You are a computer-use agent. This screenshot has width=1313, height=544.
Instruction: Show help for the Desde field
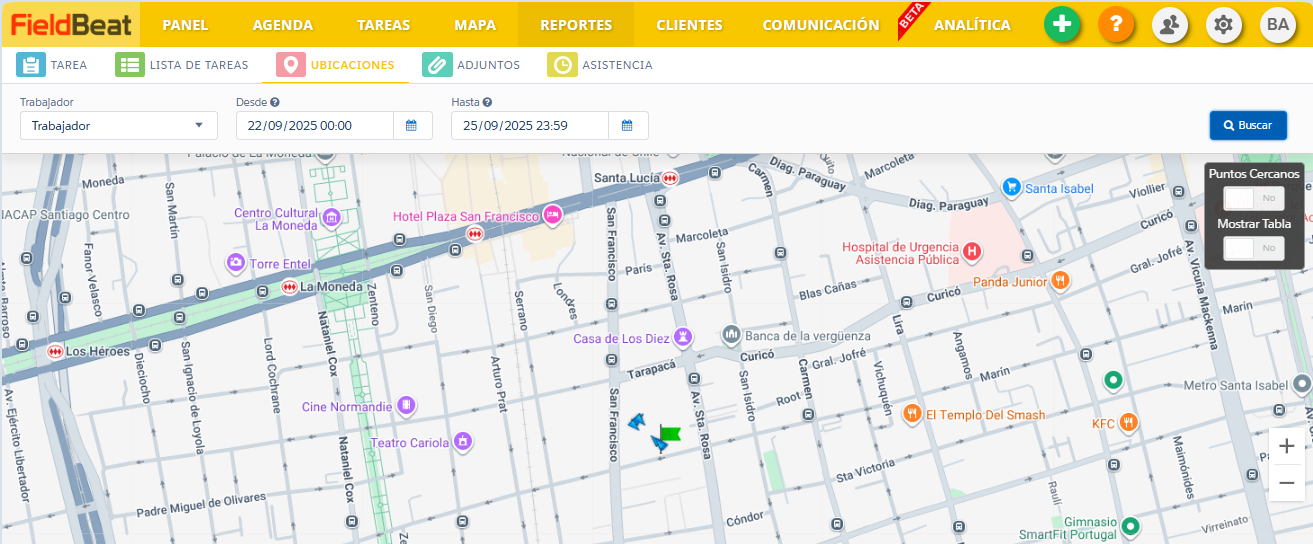point(275,102)
